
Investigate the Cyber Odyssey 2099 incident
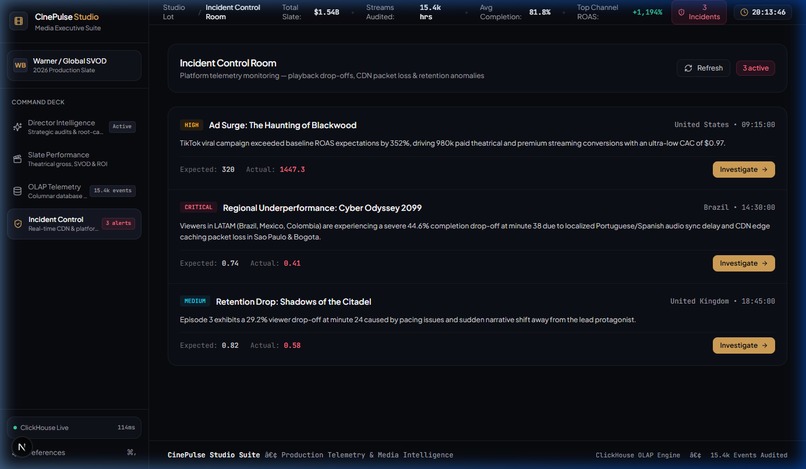point(743,263)
